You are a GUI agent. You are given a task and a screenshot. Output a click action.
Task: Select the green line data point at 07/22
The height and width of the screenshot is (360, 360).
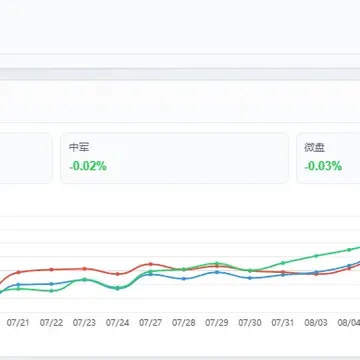click(x=51, y=291)
